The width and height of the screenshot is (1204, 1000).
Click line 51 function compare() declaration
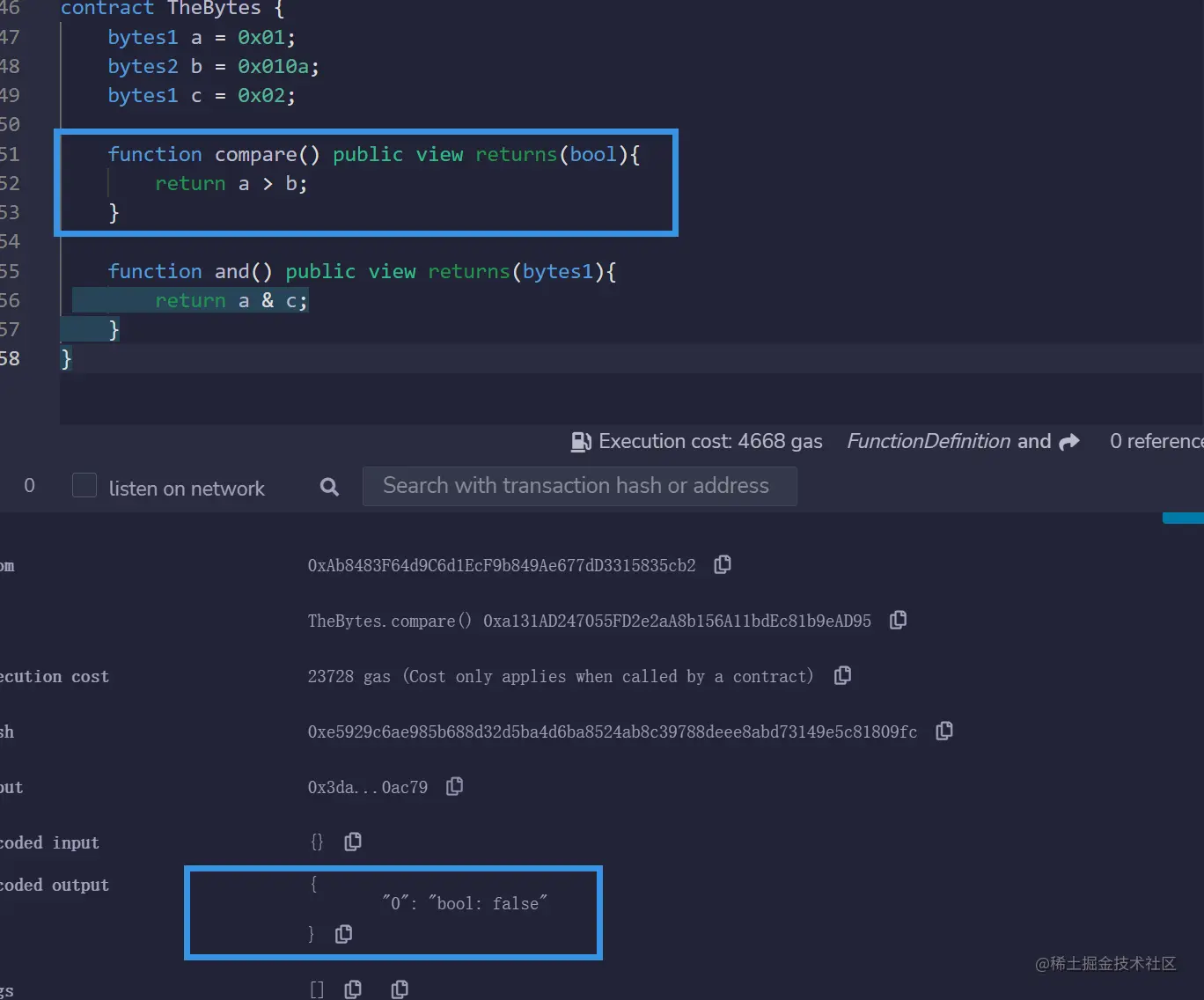(x=373, y=154)
